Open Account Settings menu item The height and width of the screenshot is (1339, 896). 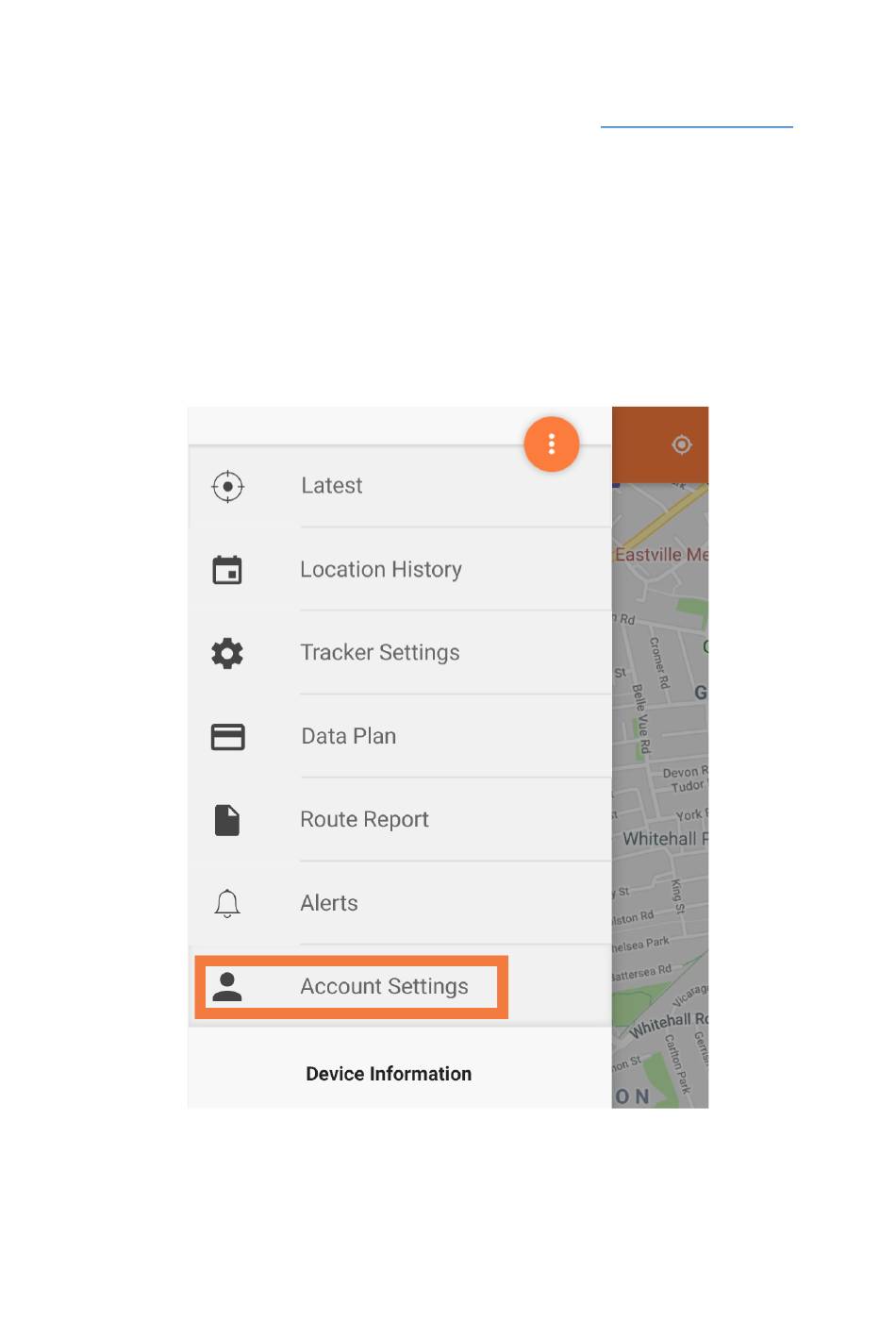point(352,987)
